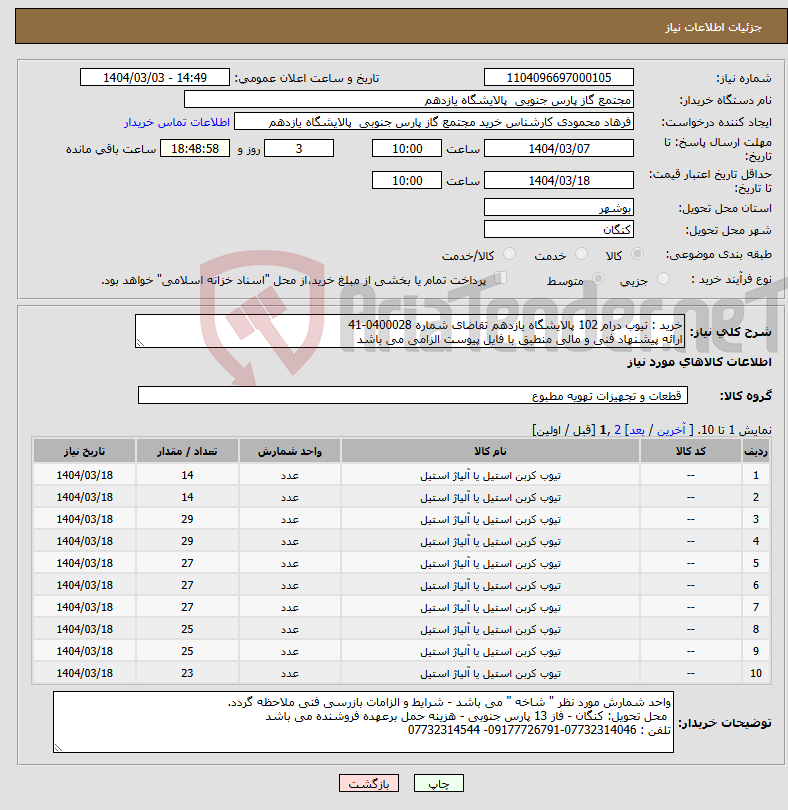The image size is (788, 810).
Task: Click quantity 29 in row 4
Action: 187,541
